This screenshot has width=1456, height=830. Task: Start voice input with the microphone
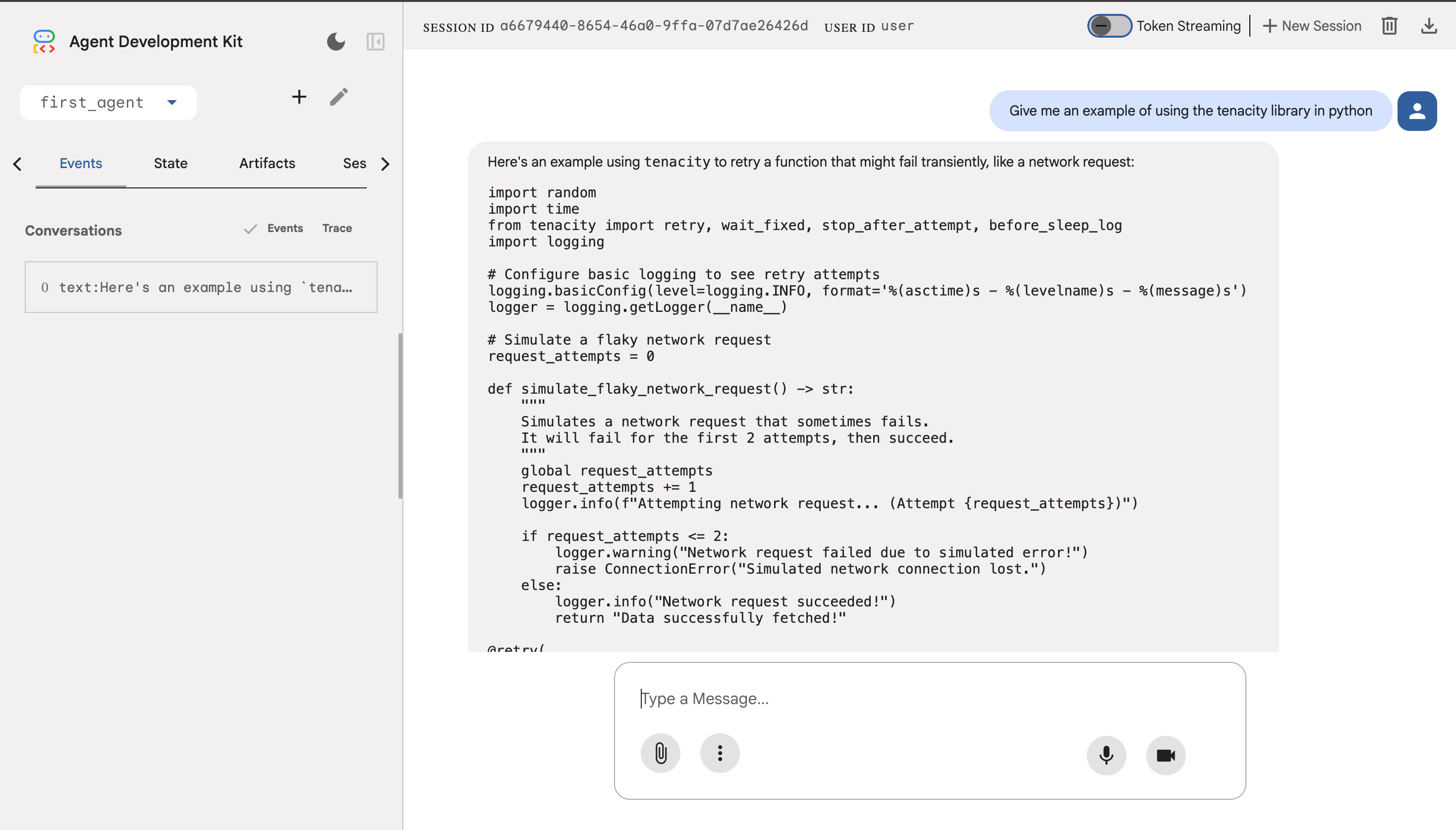pyautogui.click(x=1106, y=755)
